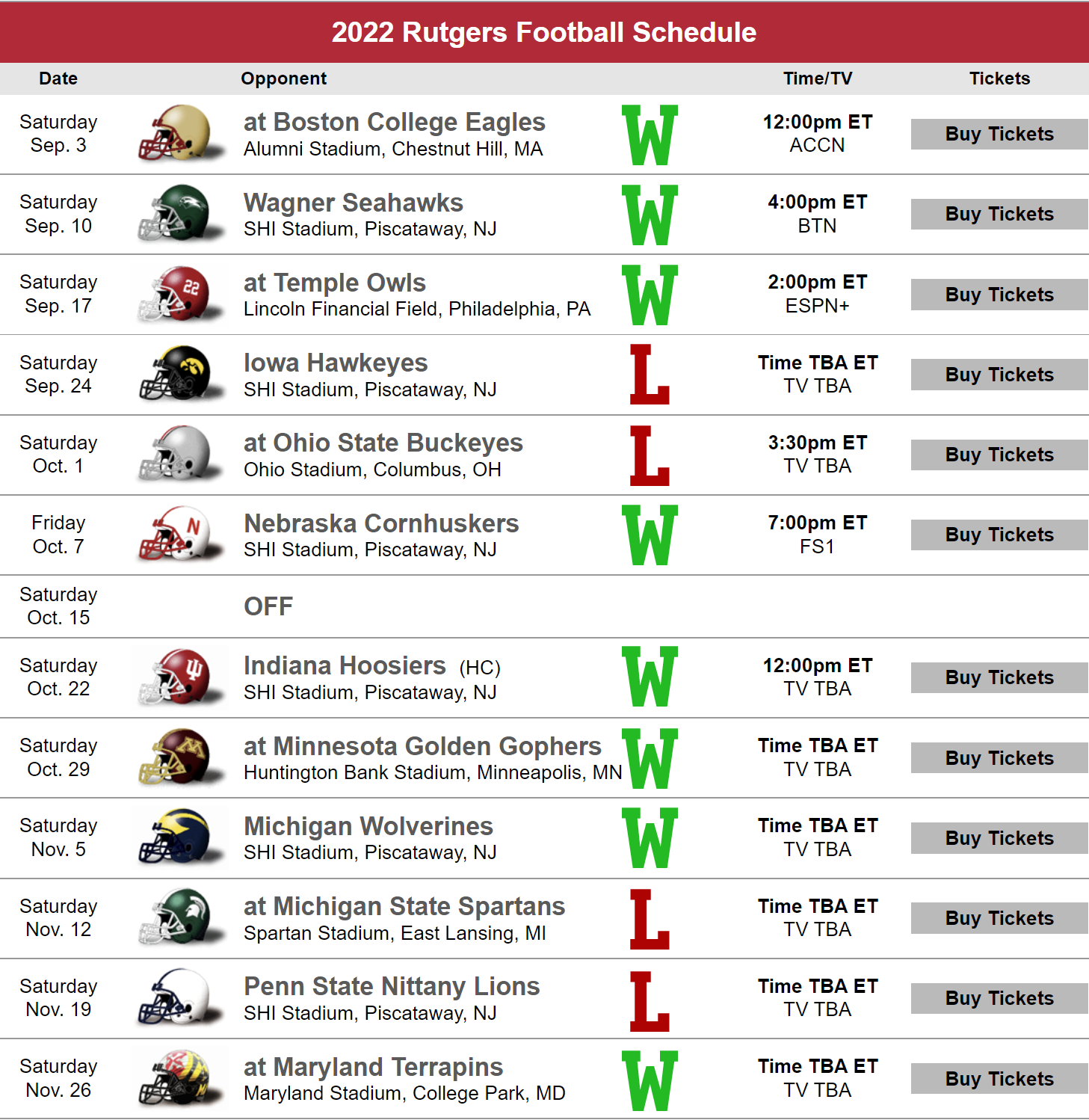
Task: Buy Tickets for the Michigan Wolverines game
Action: tap(999, 838)
